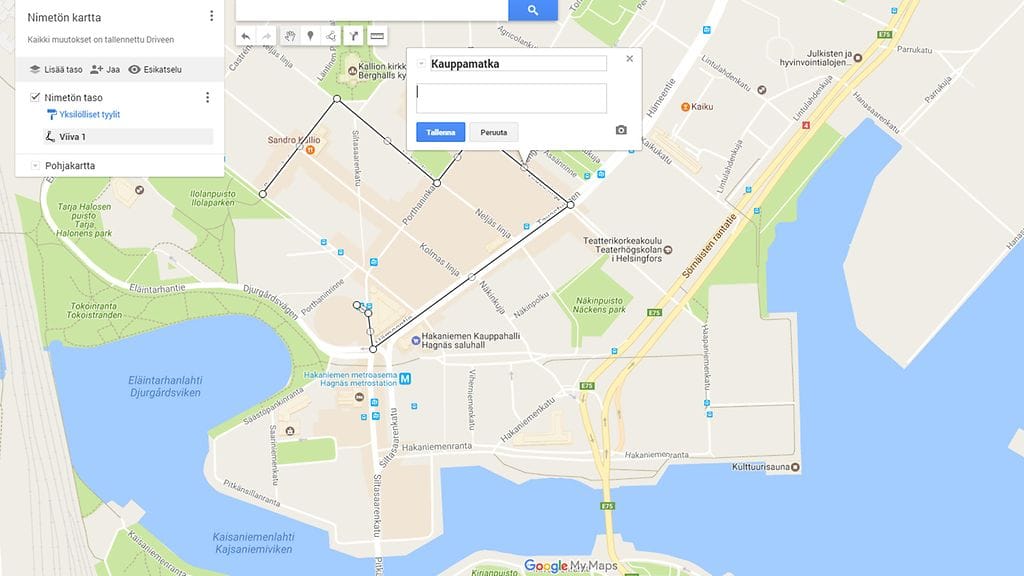
Task: Click the description text field under Kauppamatka
Action: tap(511, 98)
